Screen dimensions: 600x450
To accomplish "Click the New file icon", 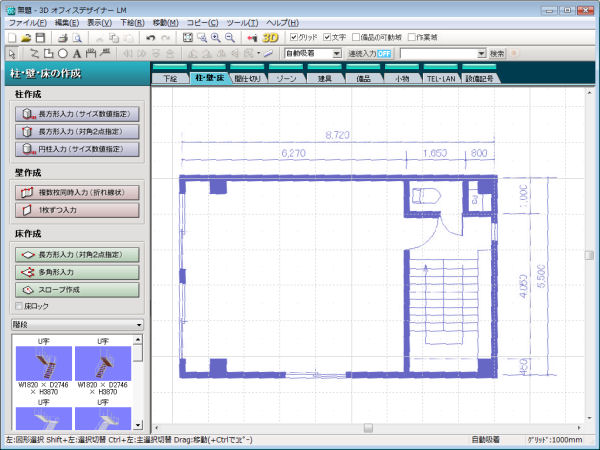I will tap(10, 37).
